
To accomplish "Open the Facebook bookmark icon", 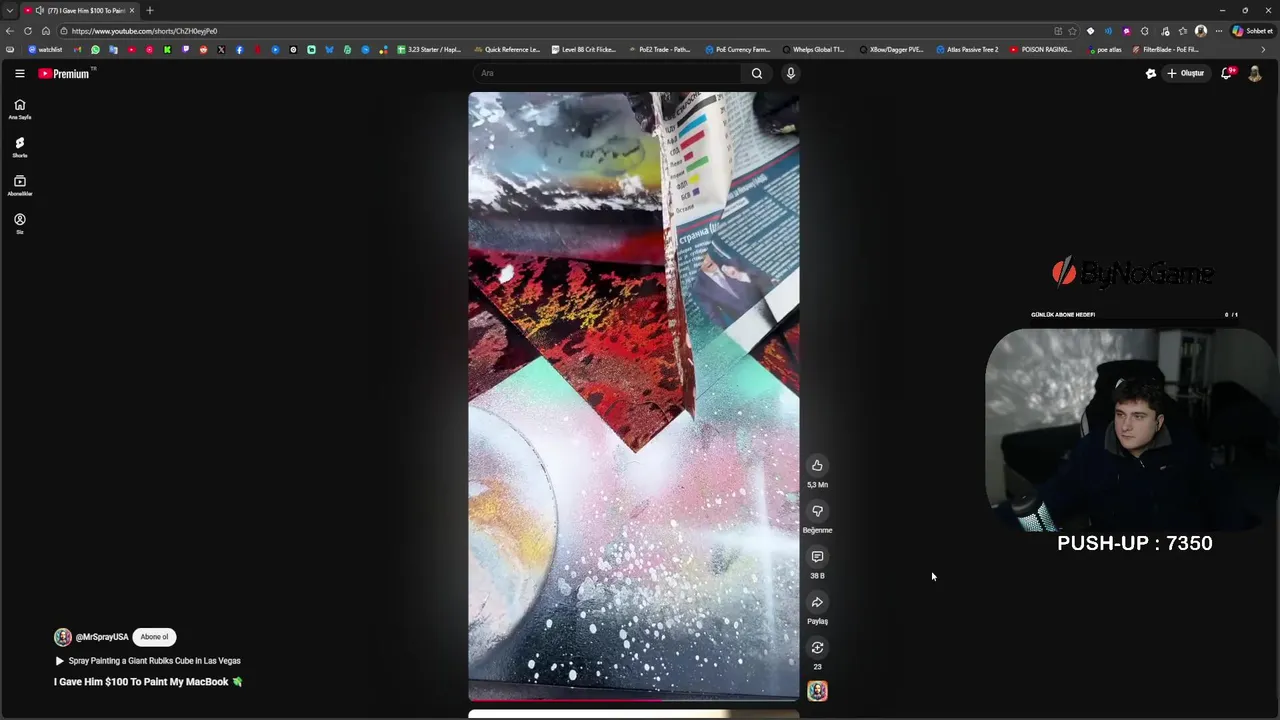I will [239, 49].
